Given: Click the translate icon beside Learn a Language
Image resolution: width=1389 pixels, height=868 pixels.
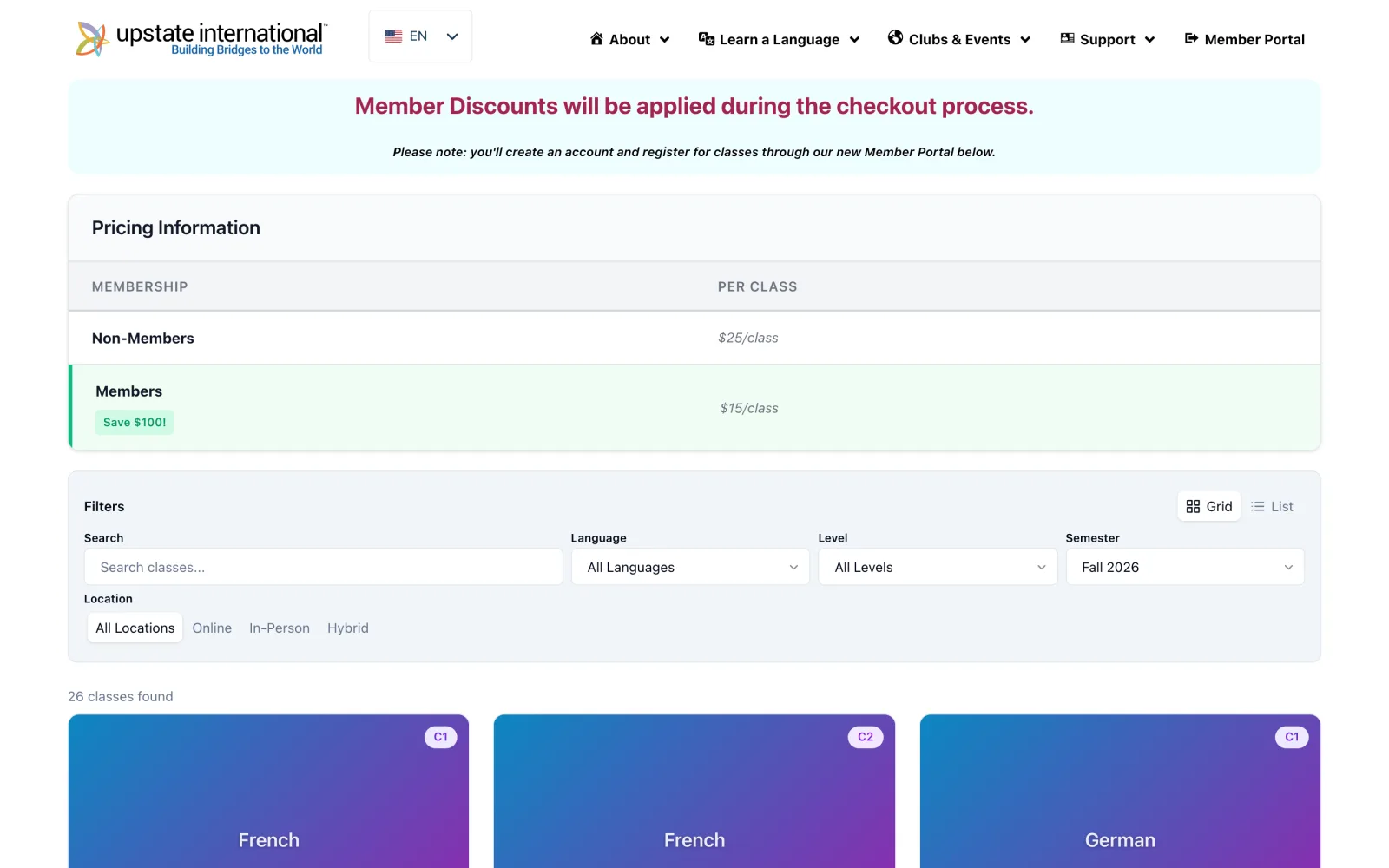Looking at the screenshot, I should 707,39.
